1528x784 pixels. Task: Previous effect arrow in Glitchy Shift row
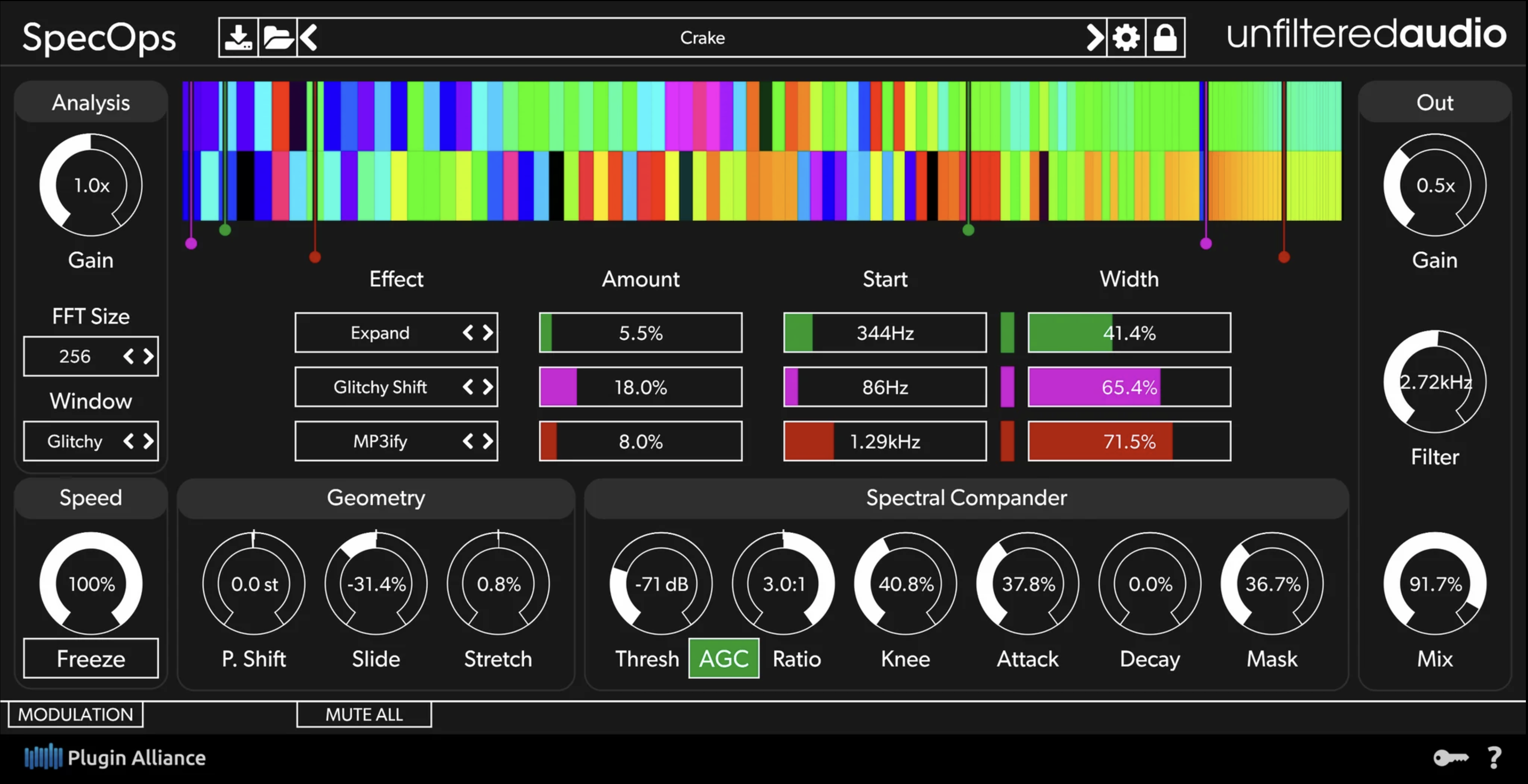[x=468, y=387]
